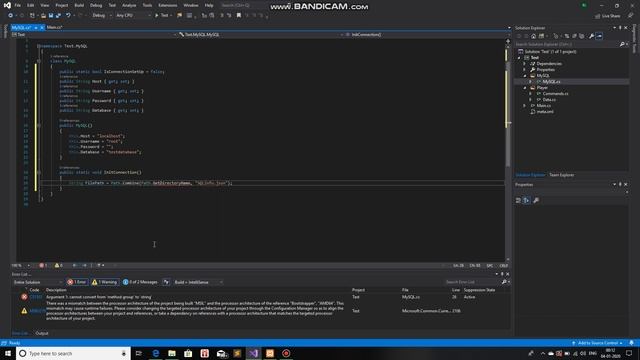
Task: Click the warning indicator below the editor
Action: click(x=58, y=265)
